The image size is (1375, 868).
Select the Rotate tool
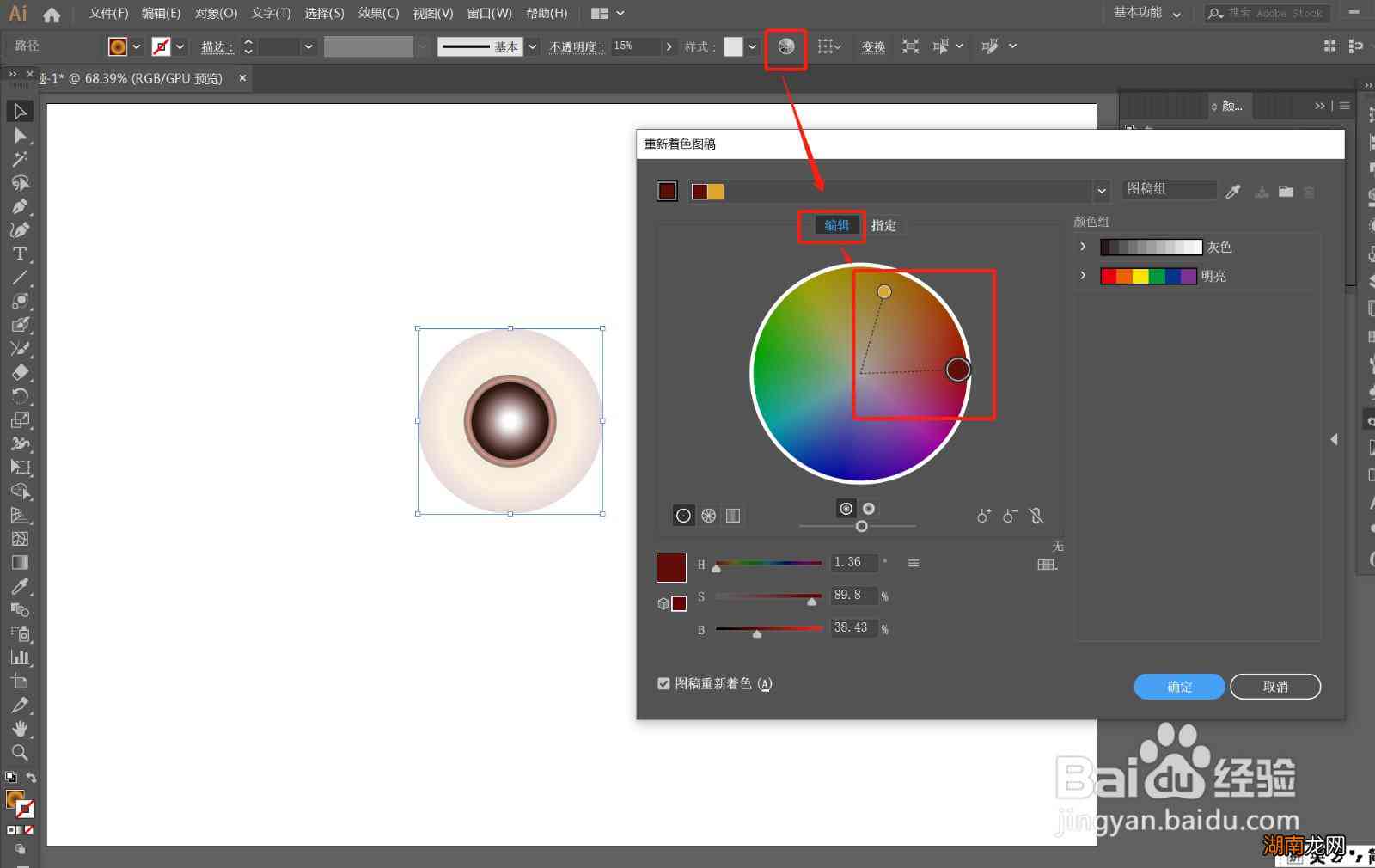click(x=21, y=396)
